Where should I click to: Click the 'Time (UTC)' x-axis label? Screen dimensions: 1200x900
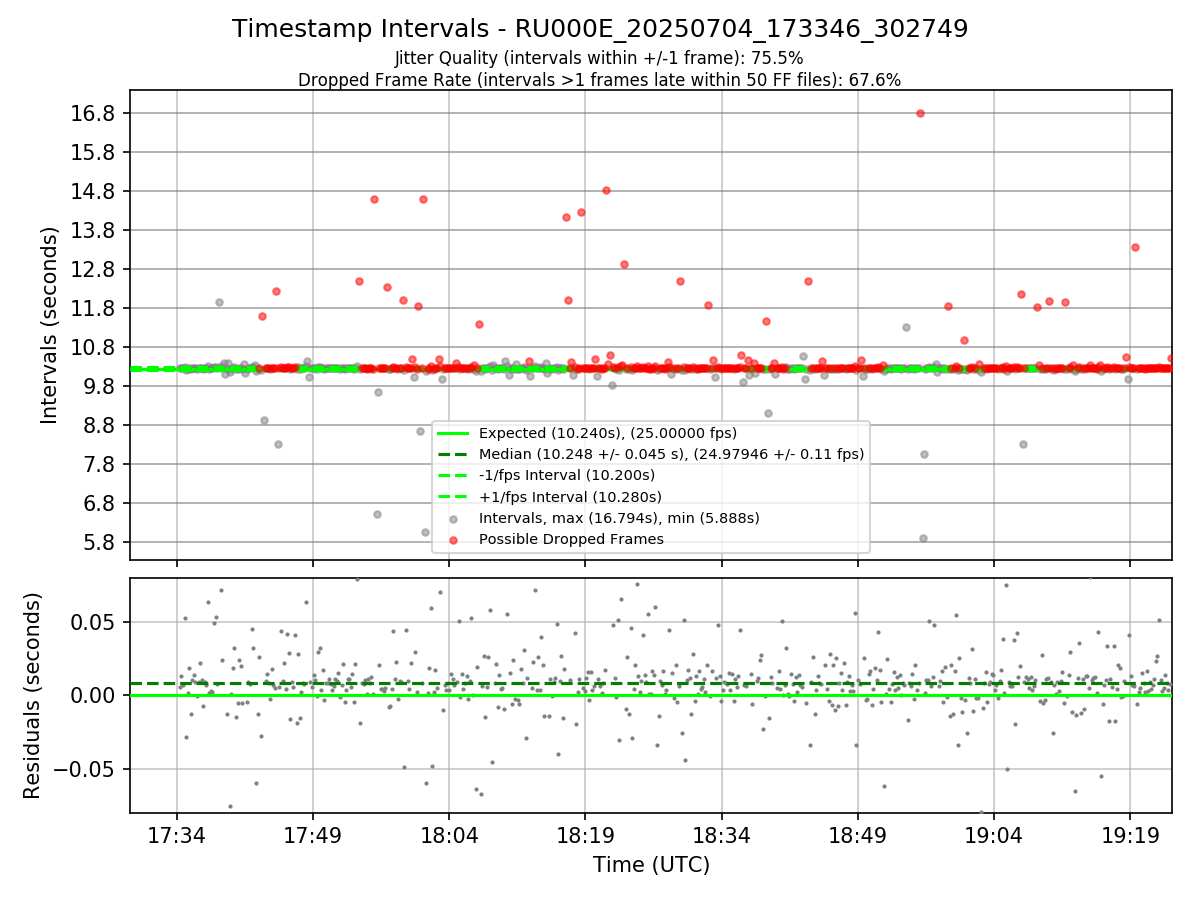(x=651, y=865)
